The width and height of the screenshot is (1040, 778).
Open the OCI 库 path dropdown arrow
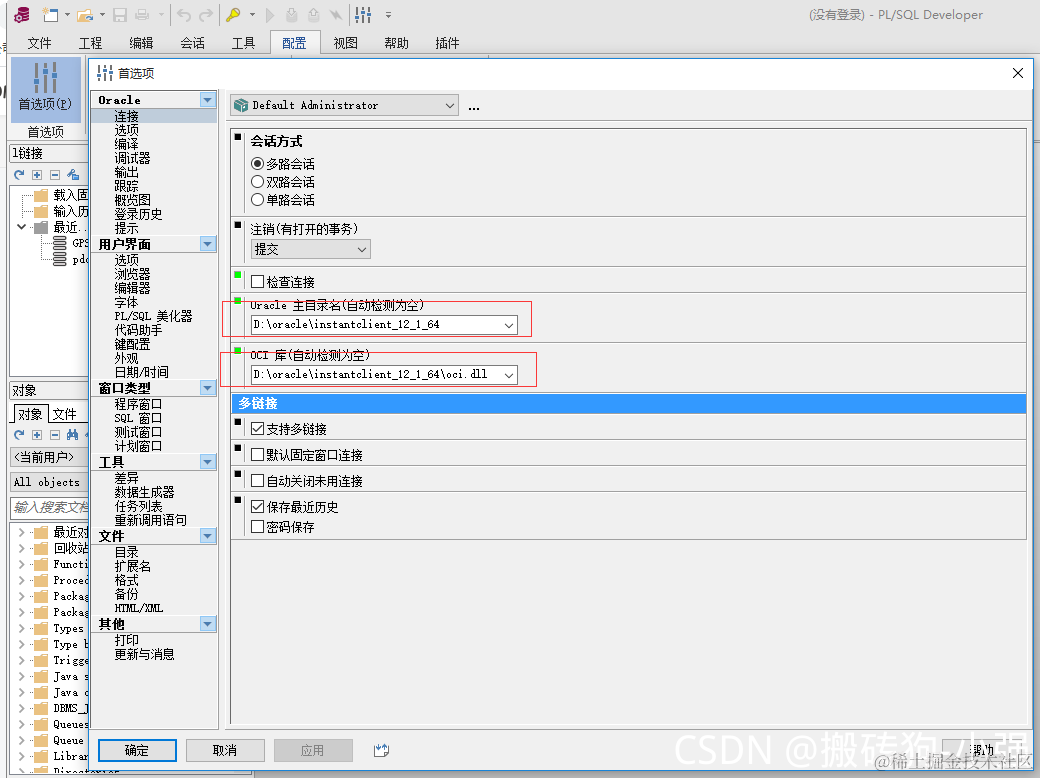[509, 375]
